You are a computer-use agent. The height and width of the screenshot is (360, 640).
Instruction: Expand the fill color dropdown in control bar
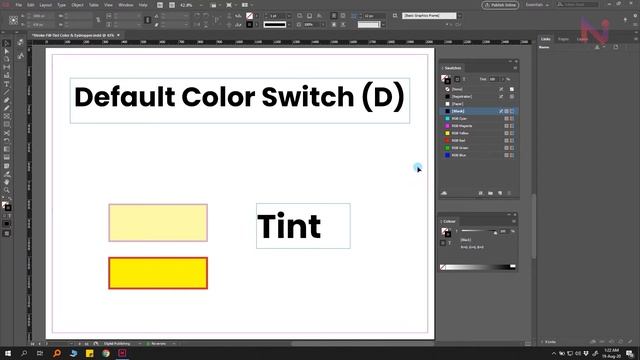pyautogui.click(x=256, y=16)
